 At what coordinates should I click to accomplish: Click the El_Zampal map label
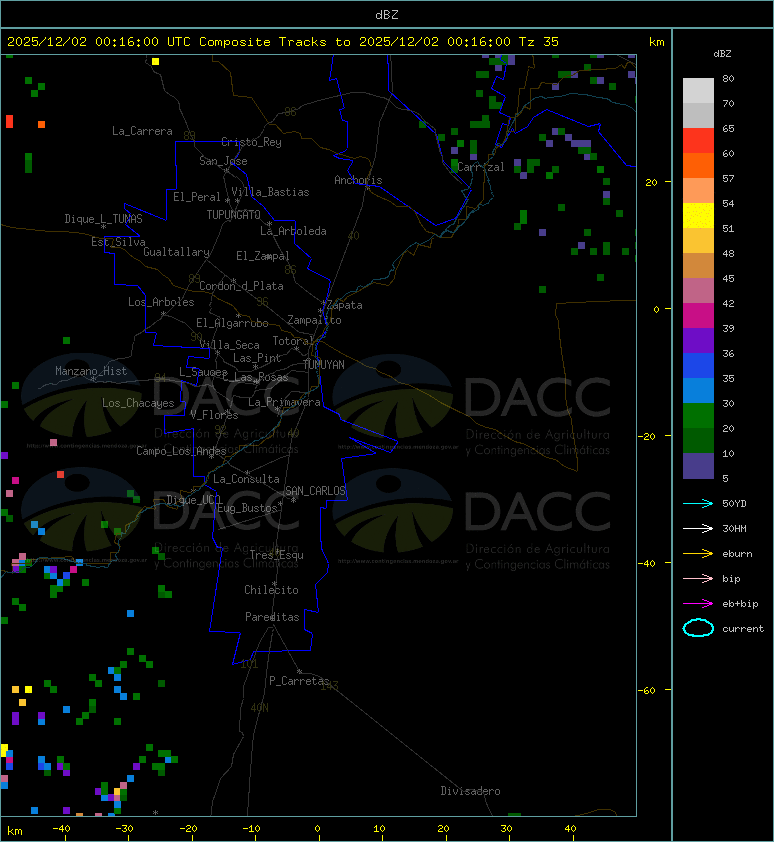pos(263,256)
